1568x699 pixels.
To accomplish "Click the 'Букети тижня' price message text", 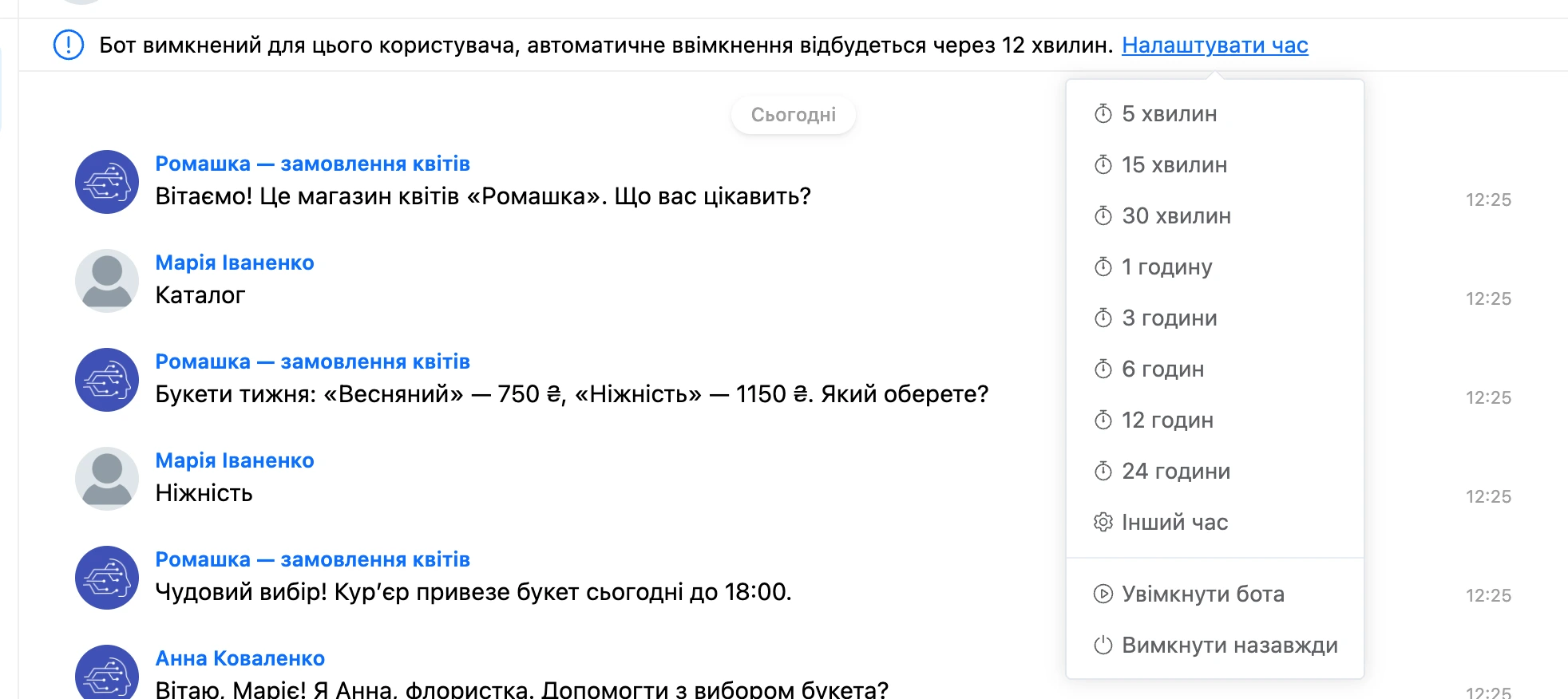I will point(572,394).
